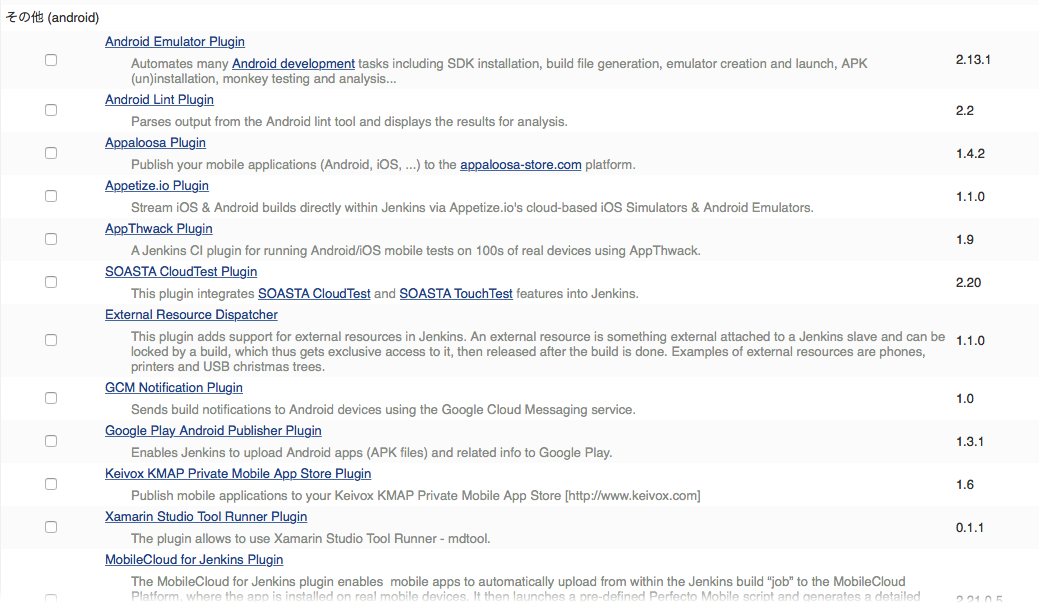Open the SOASTA TouchTest description link
Screen dimensions: 1039x603
click(x=456, y=294)
